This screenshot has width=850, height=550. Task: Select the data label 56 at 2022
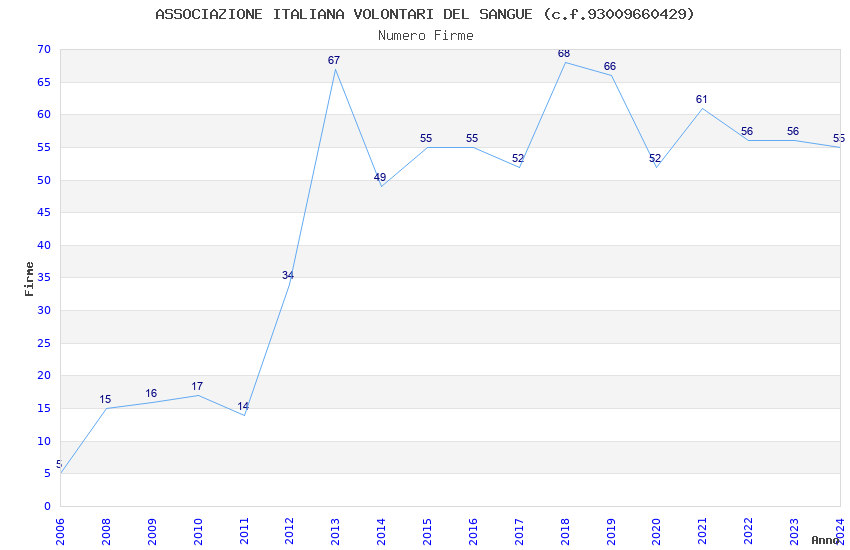point(747,131)
